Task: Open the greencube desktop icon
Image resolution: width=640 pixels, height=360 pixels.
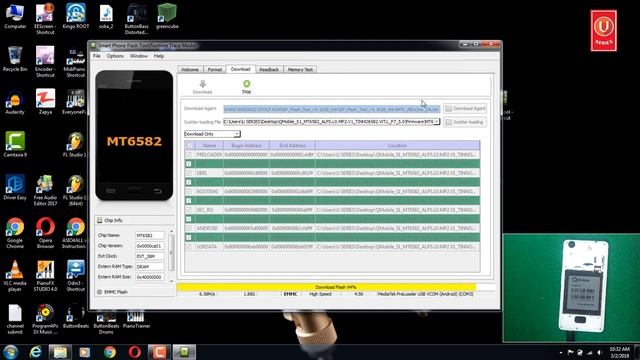Action: click(x=167, y=16)
